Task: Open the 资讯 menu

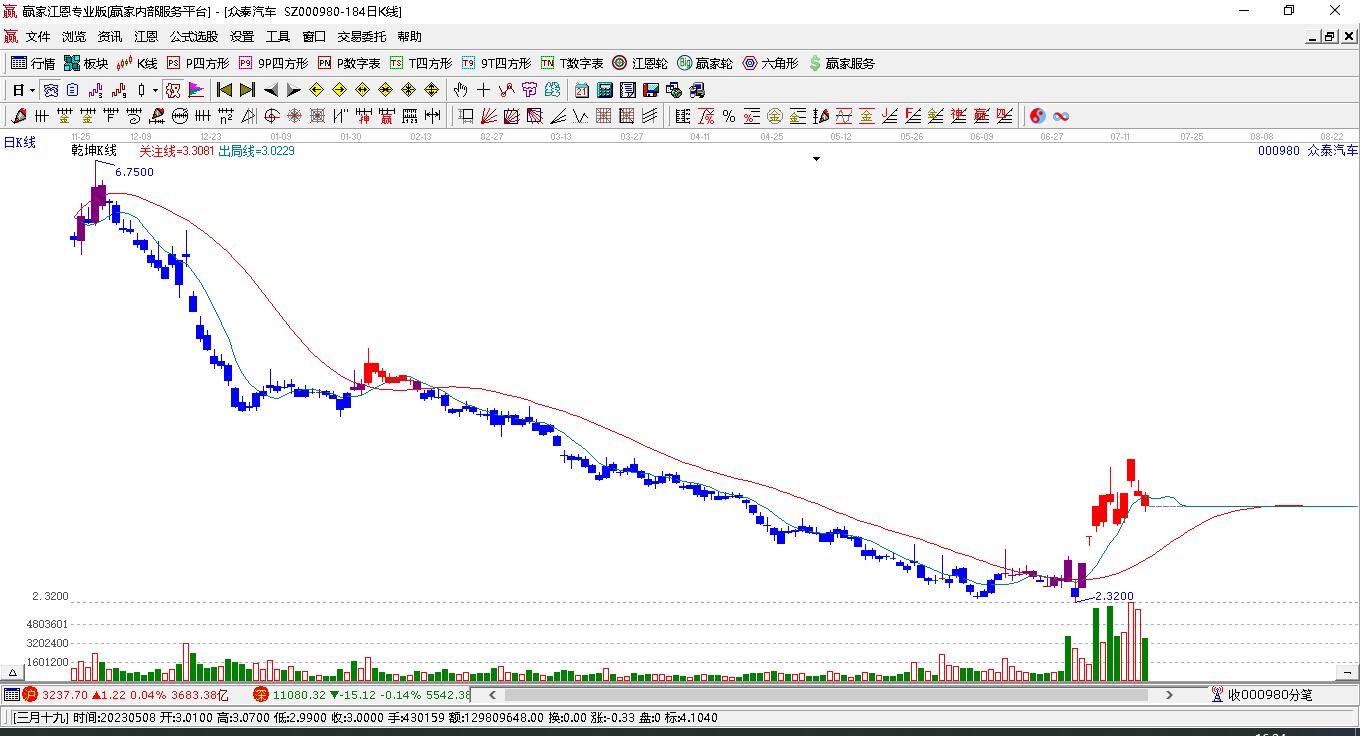Action: point(110,37)
